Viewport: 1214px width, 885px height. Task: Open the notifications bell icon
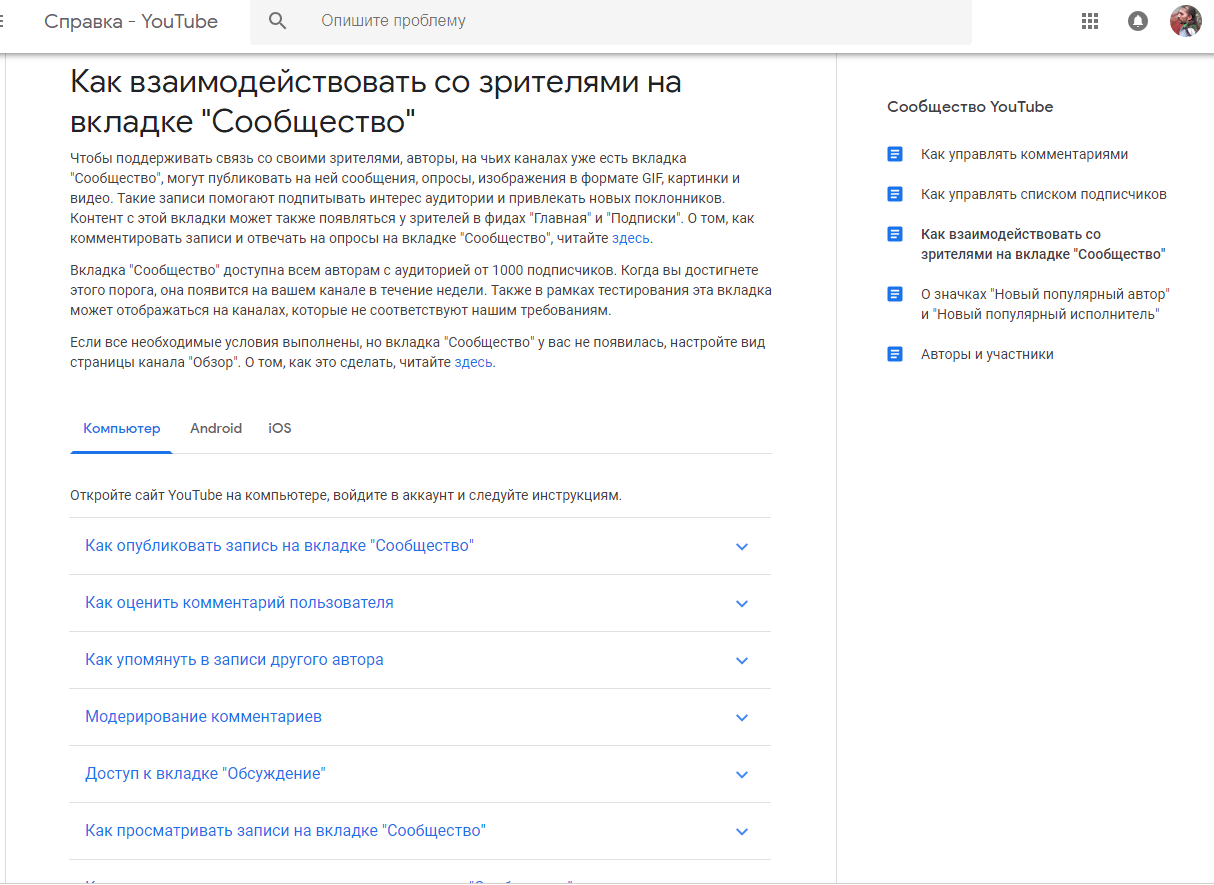click(1138, 21)
